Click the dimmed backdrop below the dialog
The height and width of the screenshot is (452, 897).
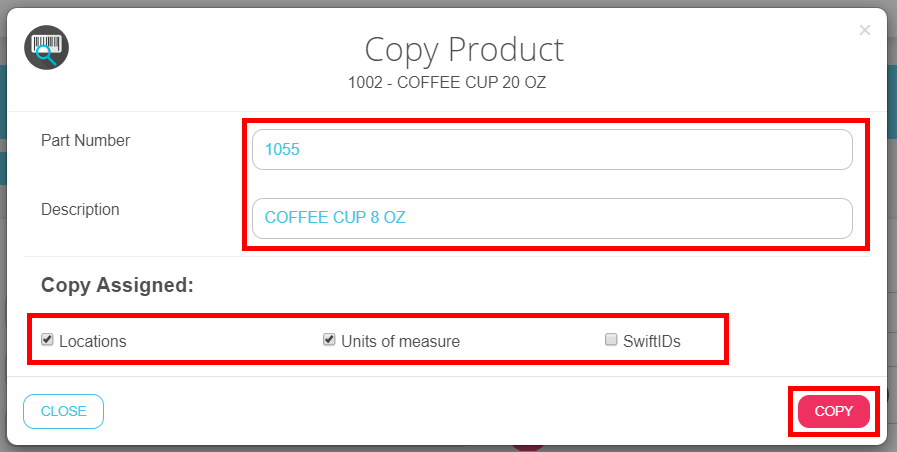pyautogui.click(x=300, y=448)
